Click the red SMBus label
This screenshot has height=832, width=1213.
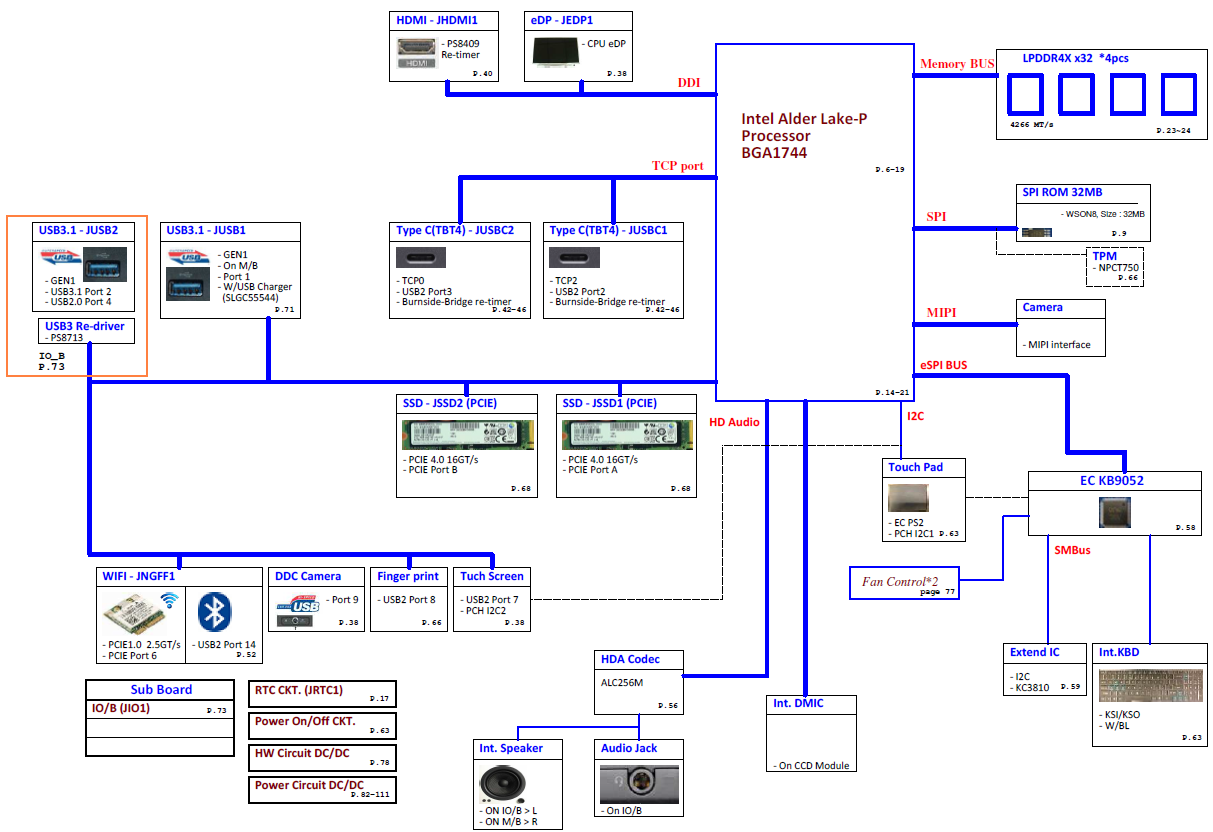pos(1072,550)
